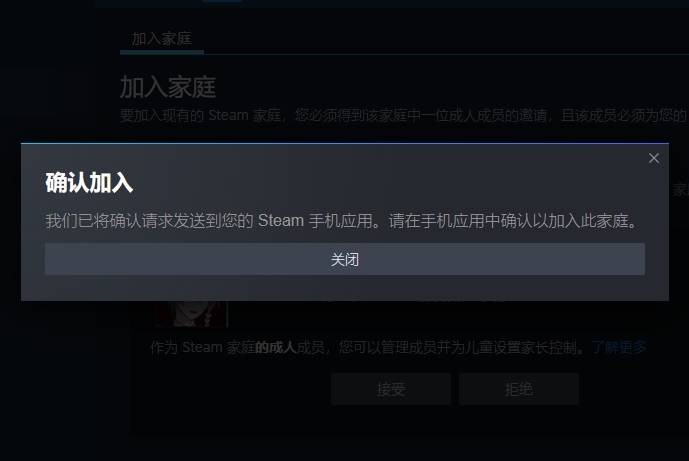Viewport: 689px width, 461px height.
Task: Click the dialog message about Steam 手机应用
Action: click(342, 220)
